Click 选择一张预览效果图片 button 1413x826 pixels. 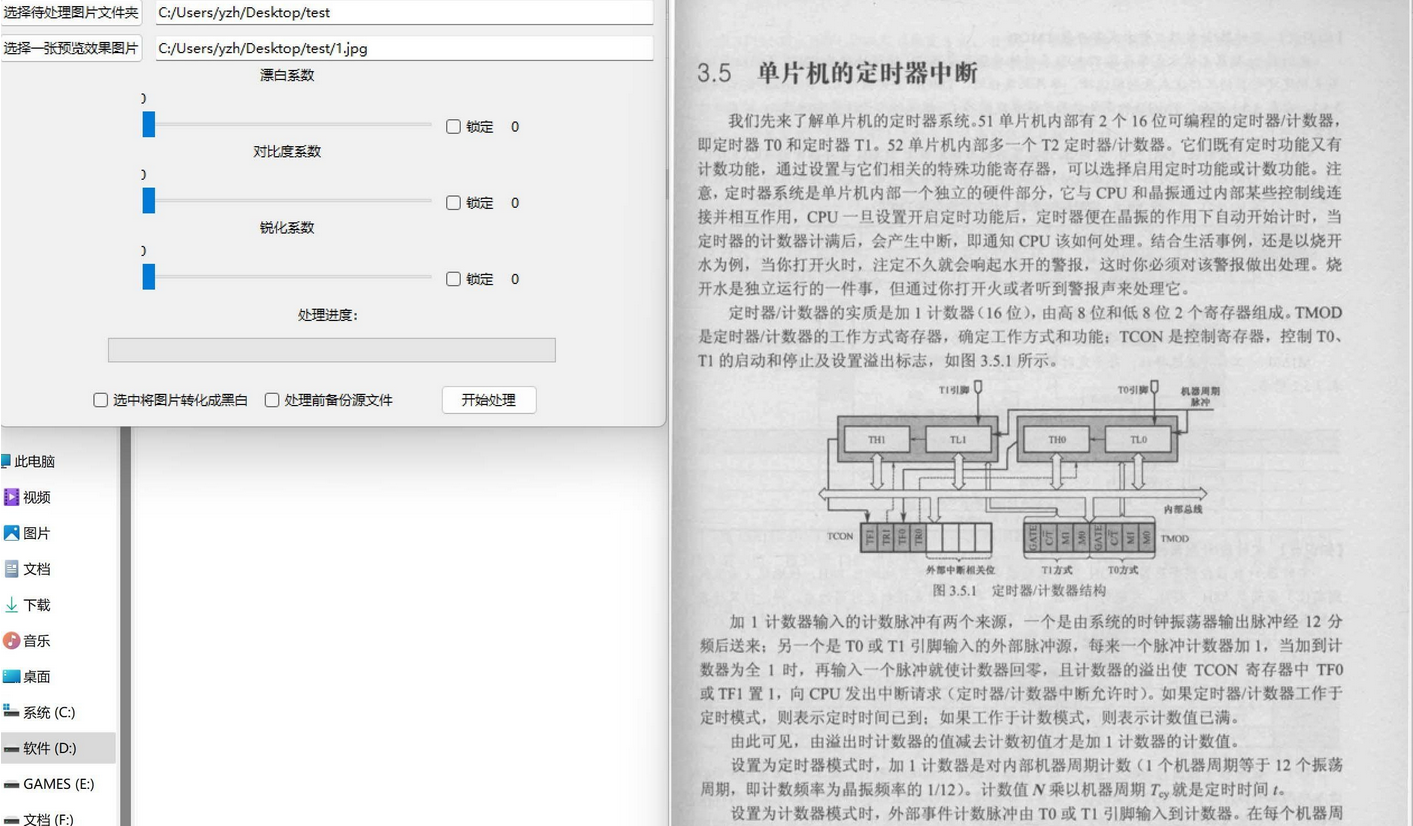71,47
